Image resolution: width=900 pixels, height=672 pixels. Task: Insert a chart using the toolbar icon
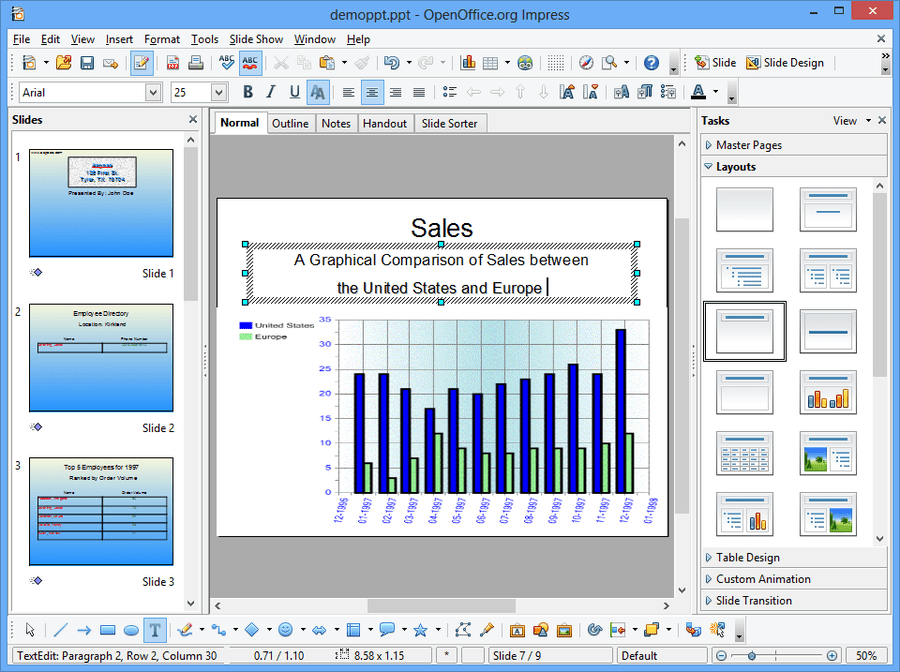(467, 63)
